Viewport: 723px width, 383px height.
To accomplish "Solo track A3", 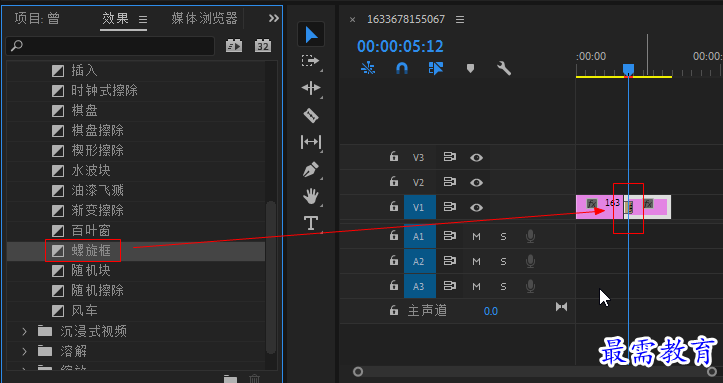I will [x=503, y=286].
